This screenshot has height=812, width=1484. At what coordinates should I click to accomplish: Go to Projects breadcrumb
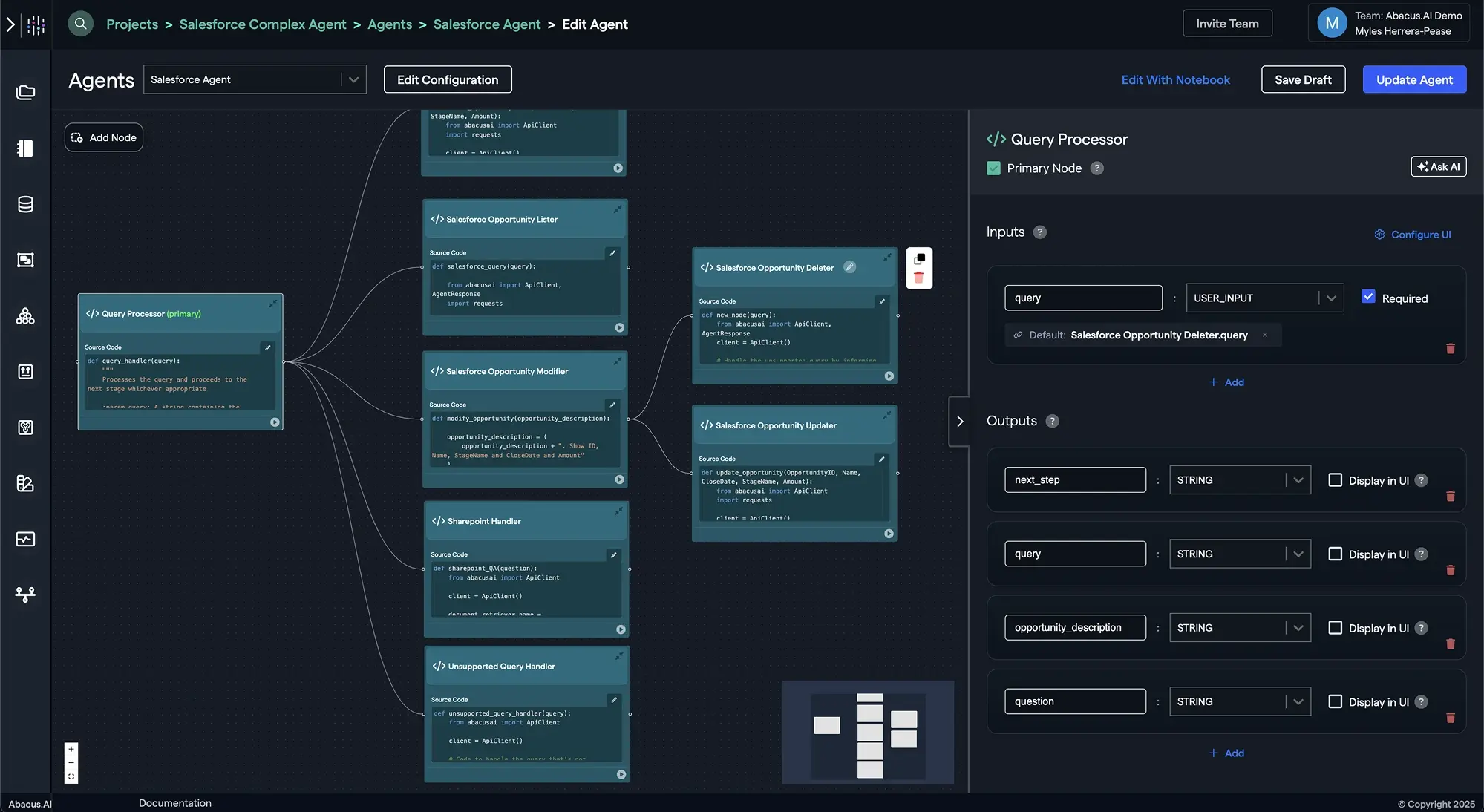[132, 24]
